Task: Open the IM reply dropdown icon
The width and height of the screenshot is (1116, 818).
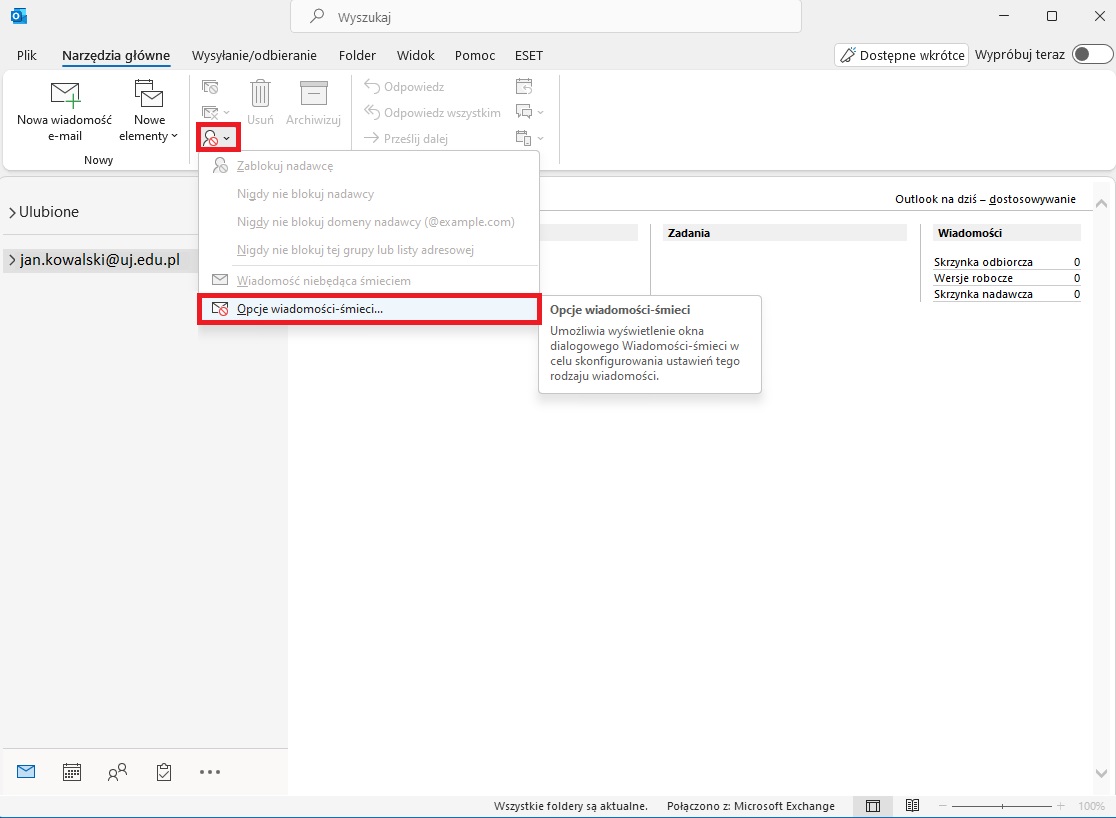Action: [x=530, y=112]
